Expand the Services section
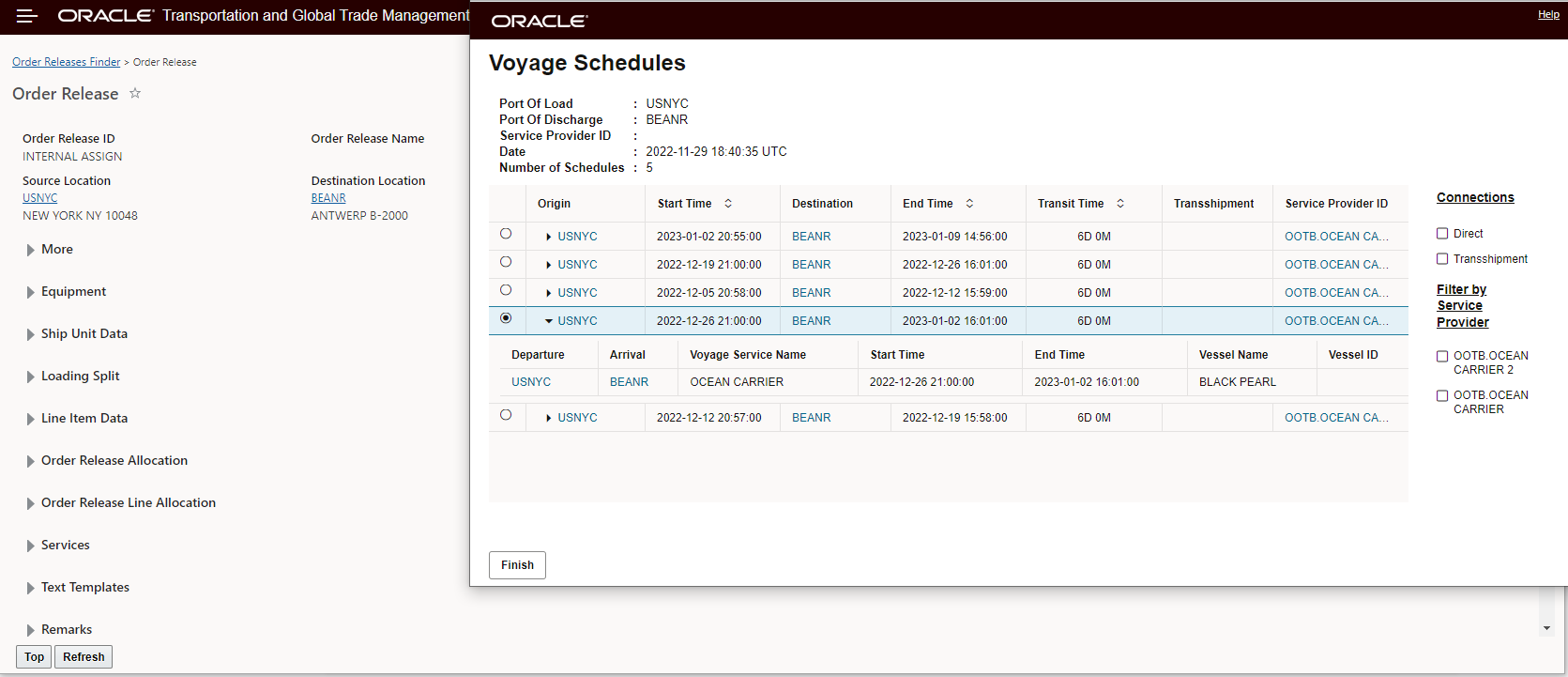1568x677 pixels. click(30, 546)
